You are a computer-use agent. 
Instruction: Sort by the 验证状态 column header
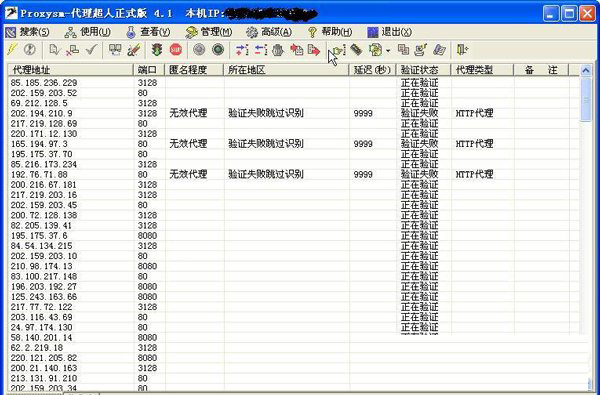pos(424,70)
